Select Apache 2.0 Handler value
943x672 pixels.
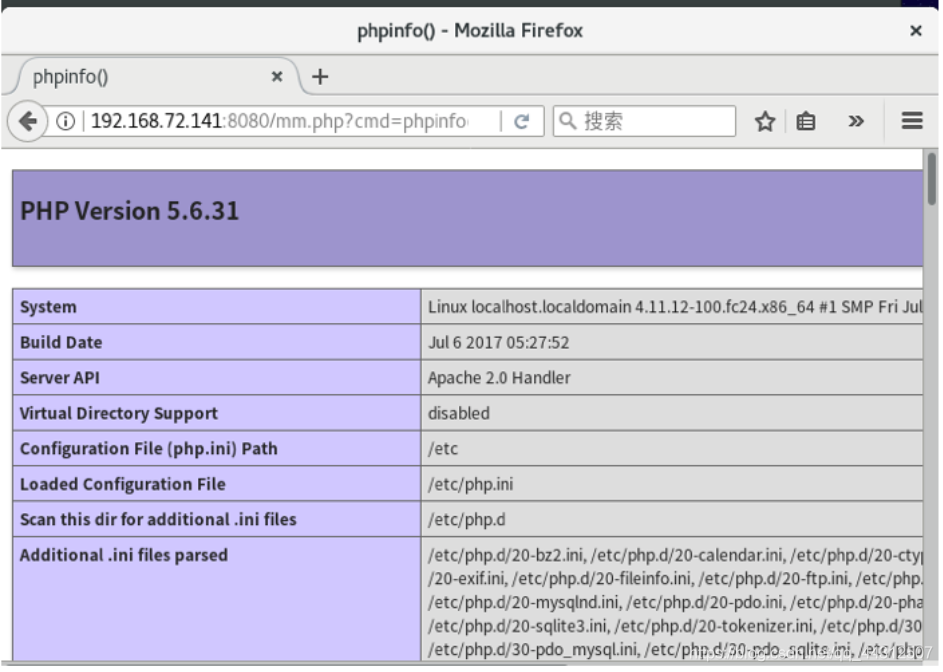[499, 378]
